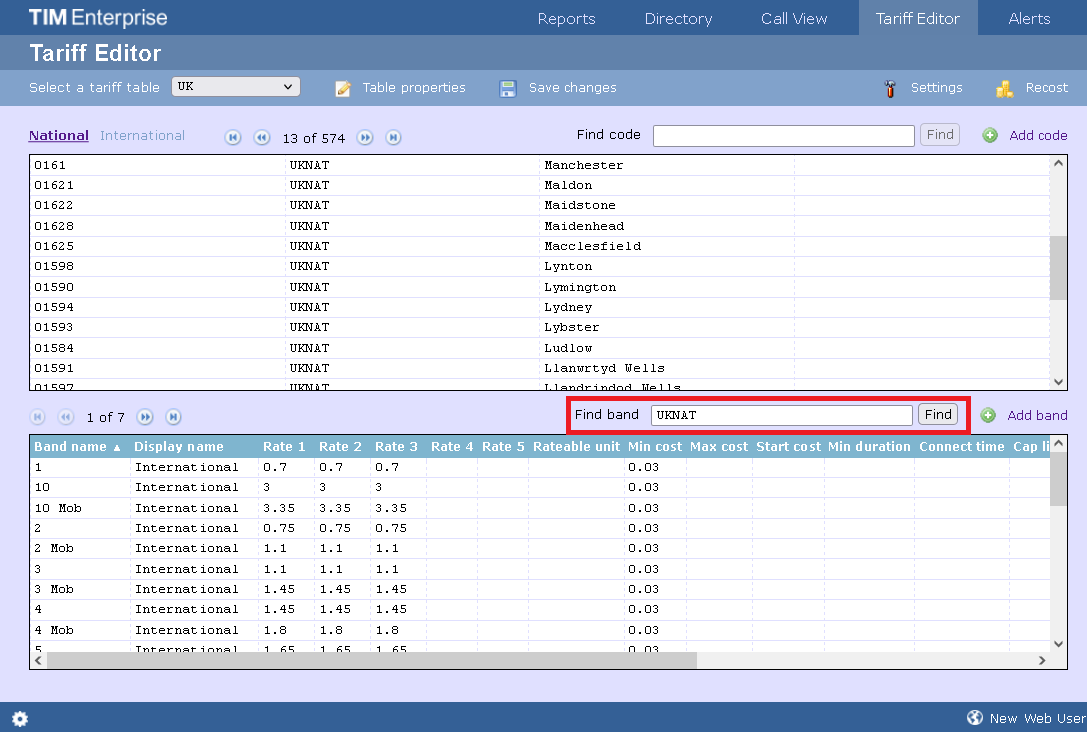Open the gear settings icon in footer
Viewport: 1087px width, 732px height.
(x=20, y=719)
